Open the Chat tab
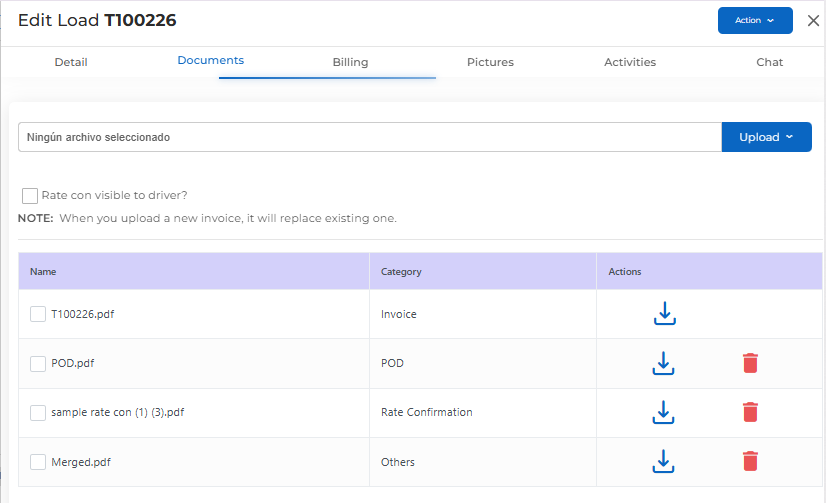This screenshot has width=826, height=503. (769, 62)
